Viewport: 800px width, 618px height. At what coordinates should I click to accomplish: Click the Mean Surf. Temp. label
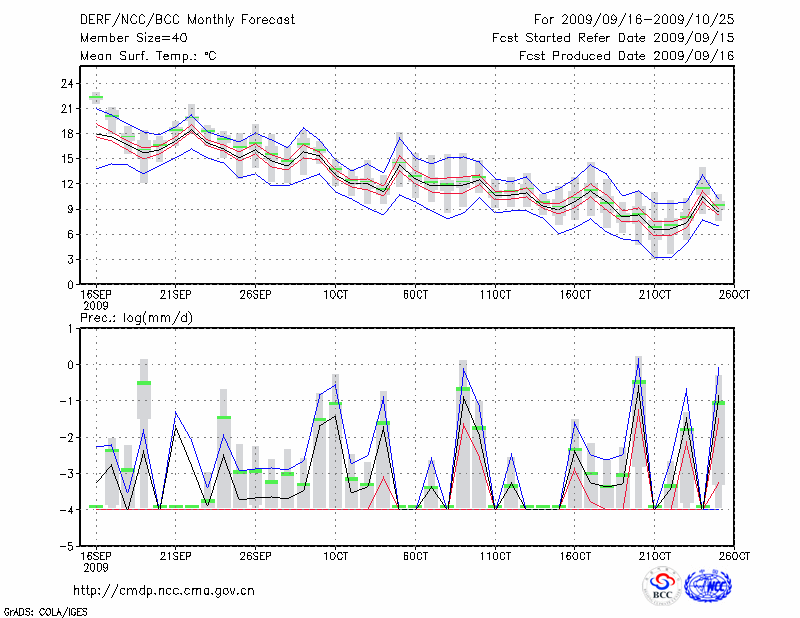[148, 56]
